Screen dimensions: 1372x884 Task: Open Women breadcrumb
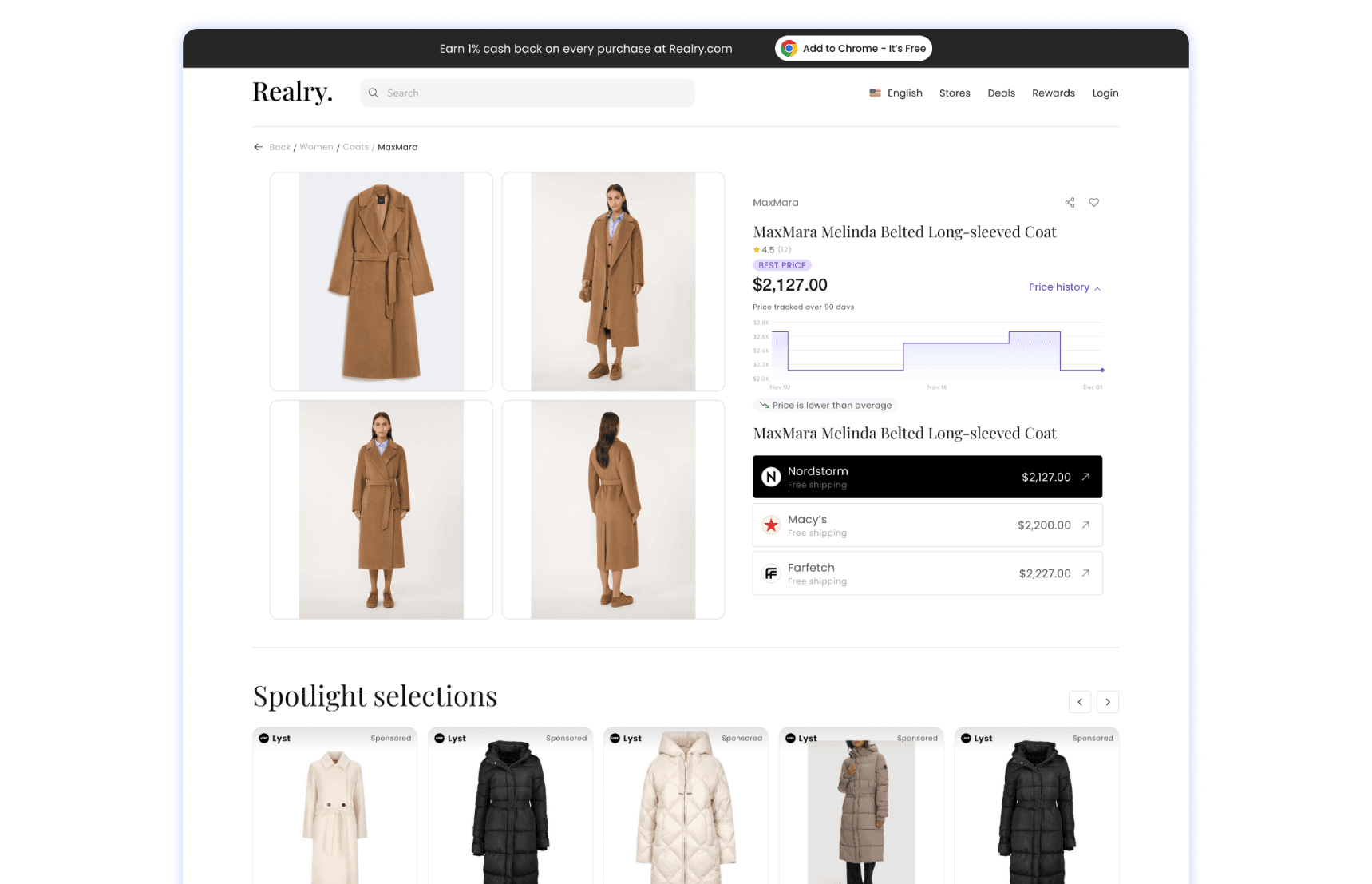(316, 147)
